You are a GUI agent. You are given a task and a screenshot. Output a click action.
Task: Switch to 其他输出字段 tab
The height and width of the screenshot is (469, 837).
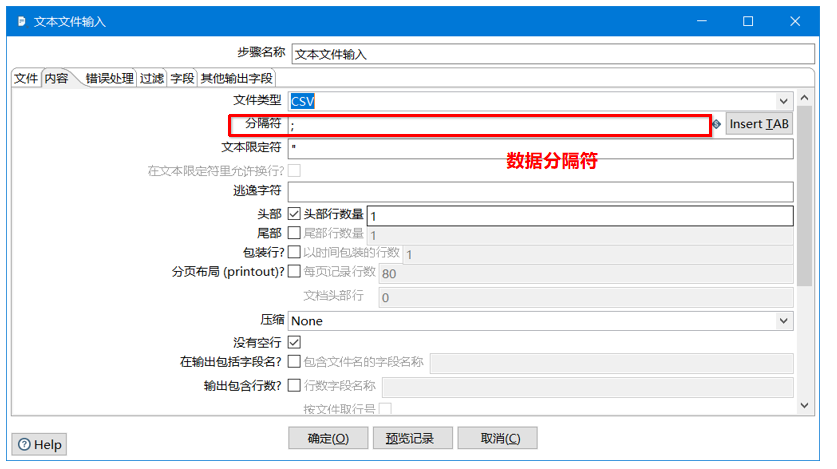tap(236, 78)
